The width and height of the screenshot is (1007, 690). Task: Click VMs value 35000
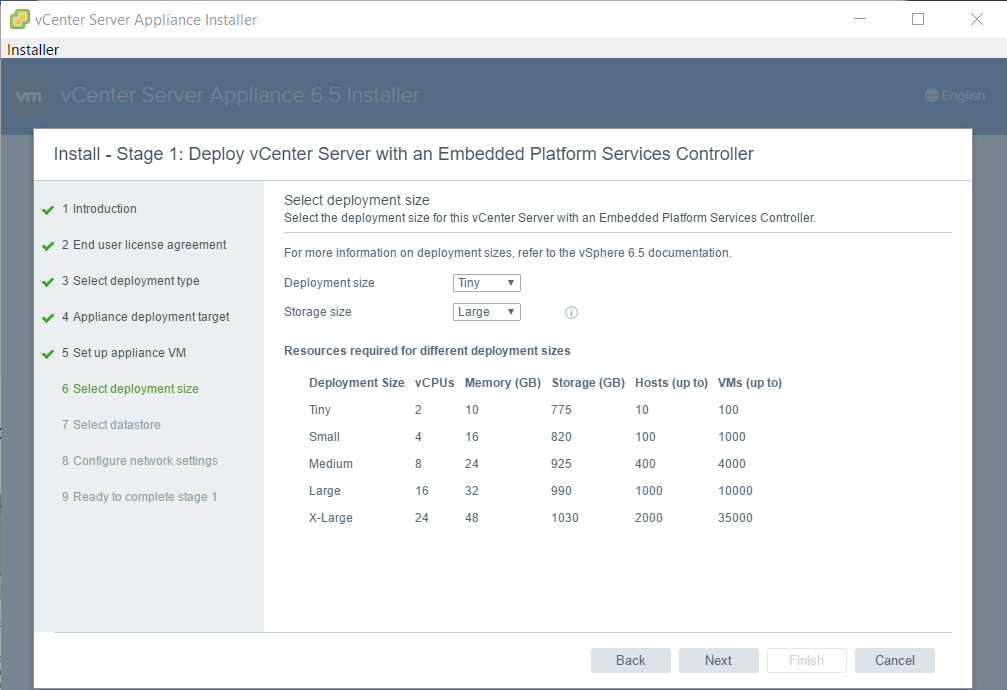pos(735,518)
